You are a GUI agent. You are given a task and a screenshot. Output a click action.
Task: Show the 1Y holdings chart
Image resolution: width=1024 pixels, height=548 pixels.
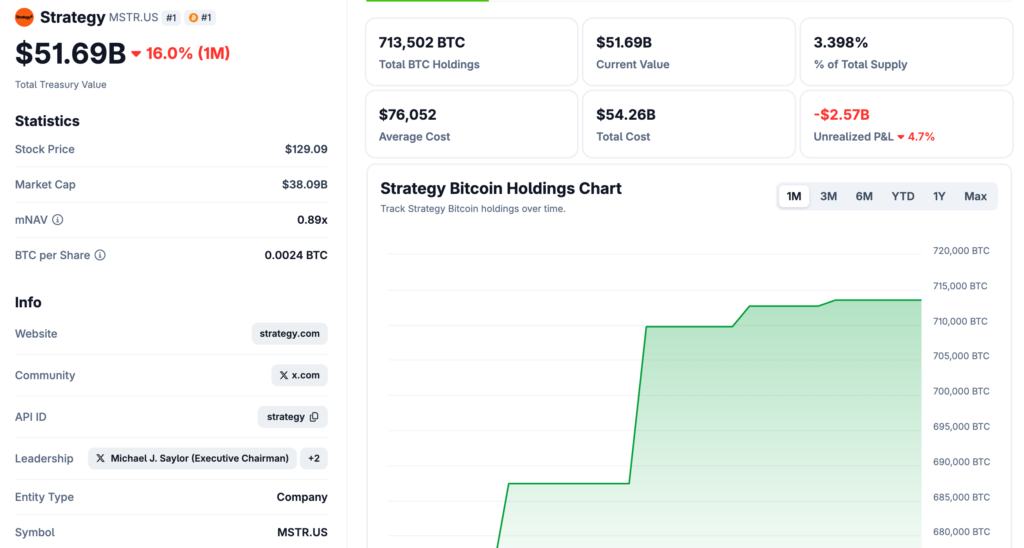click(x=940, y=197)
